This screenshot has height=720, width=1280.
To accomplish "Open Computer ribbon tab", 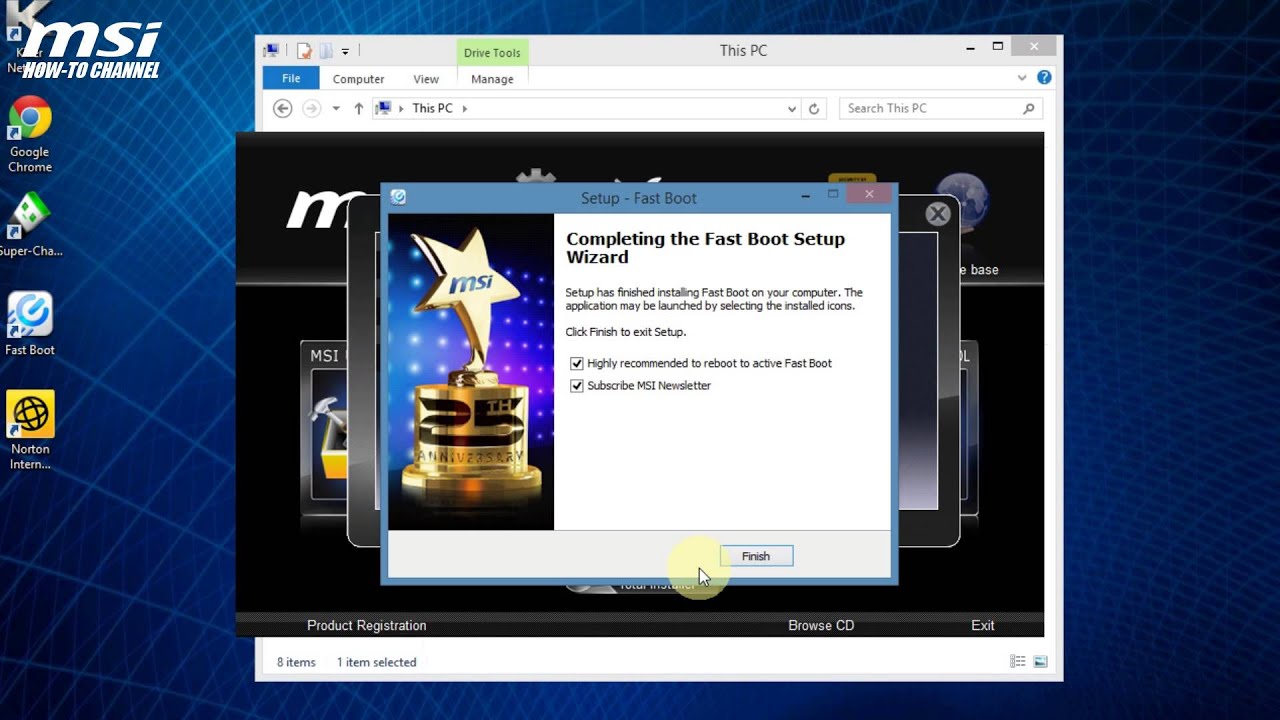I will [x=358, y=79].
